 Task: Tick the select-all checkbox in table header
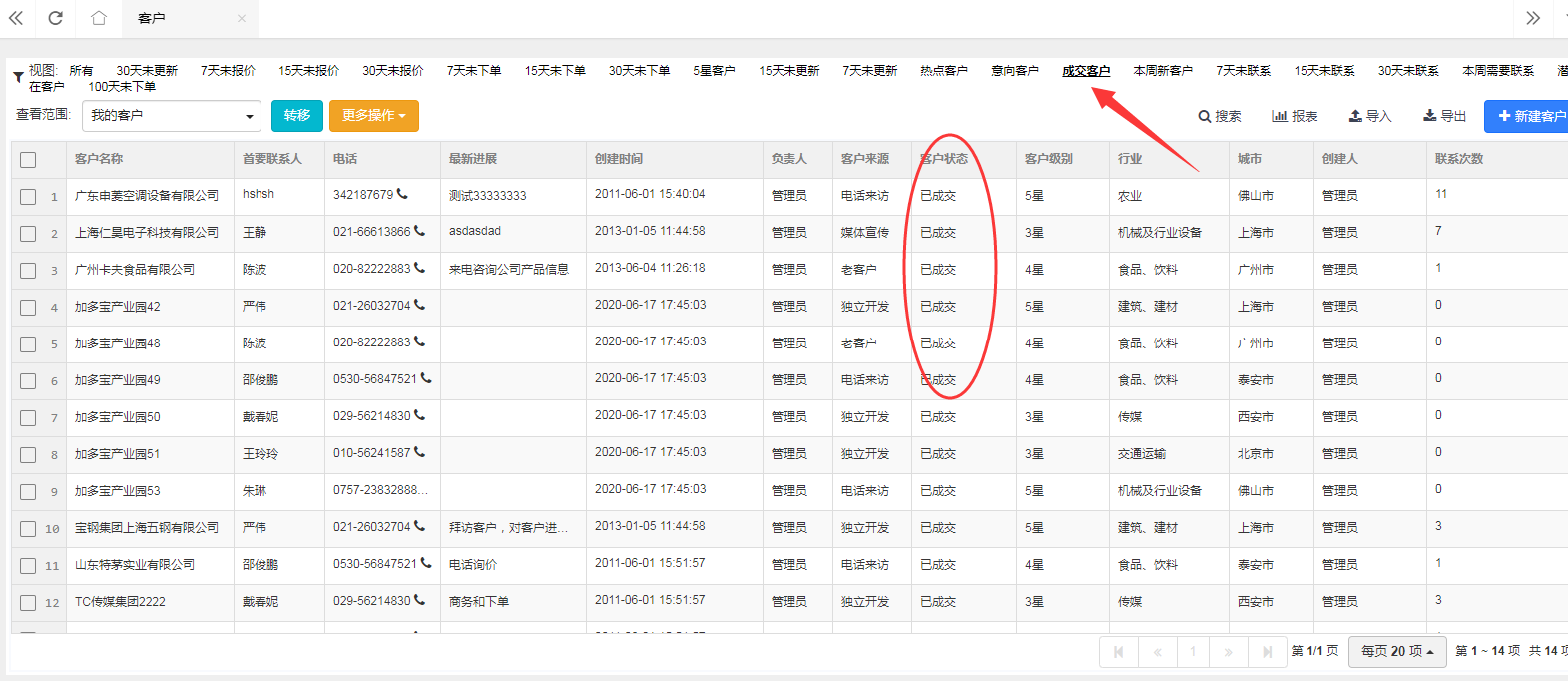[28, 160]
